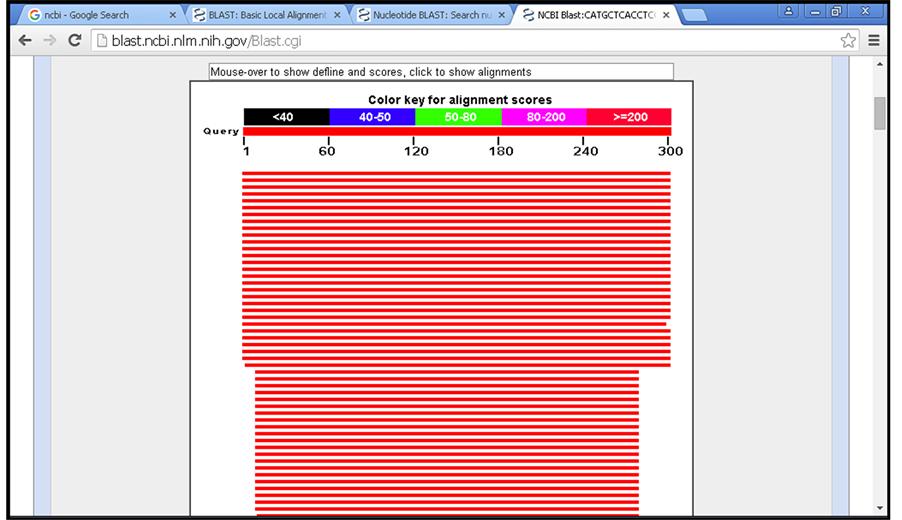The image size is (902, 520).
Task: Click the blue "40-50" color key swatch
Action: [x=372, y=117]
